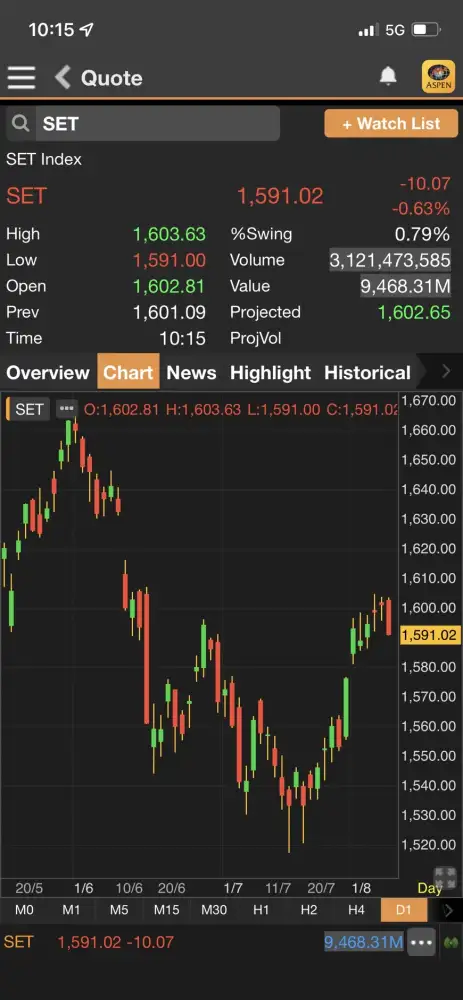Tap the 1,591.02 price axis label
463x1000 pixels.
429,635
